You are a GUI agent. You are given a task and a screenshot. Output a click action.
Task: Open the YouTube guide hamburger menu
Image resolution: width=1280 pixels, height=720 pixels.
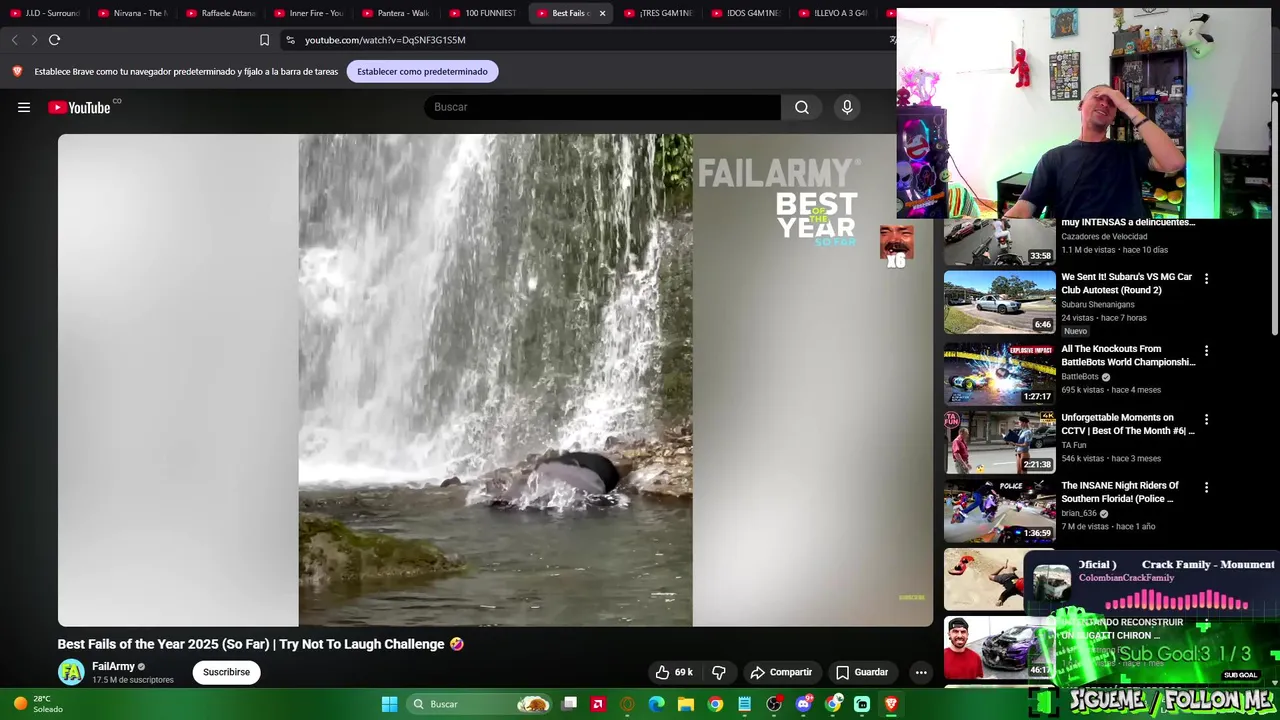click(x=24, y=107)
